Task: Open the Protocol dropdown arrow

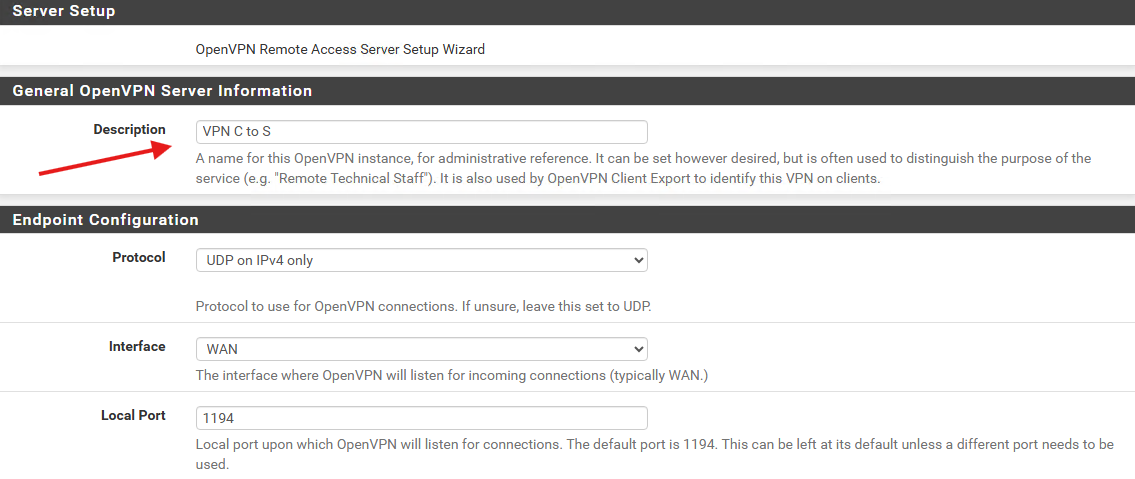Action: [x=638, y=259]
